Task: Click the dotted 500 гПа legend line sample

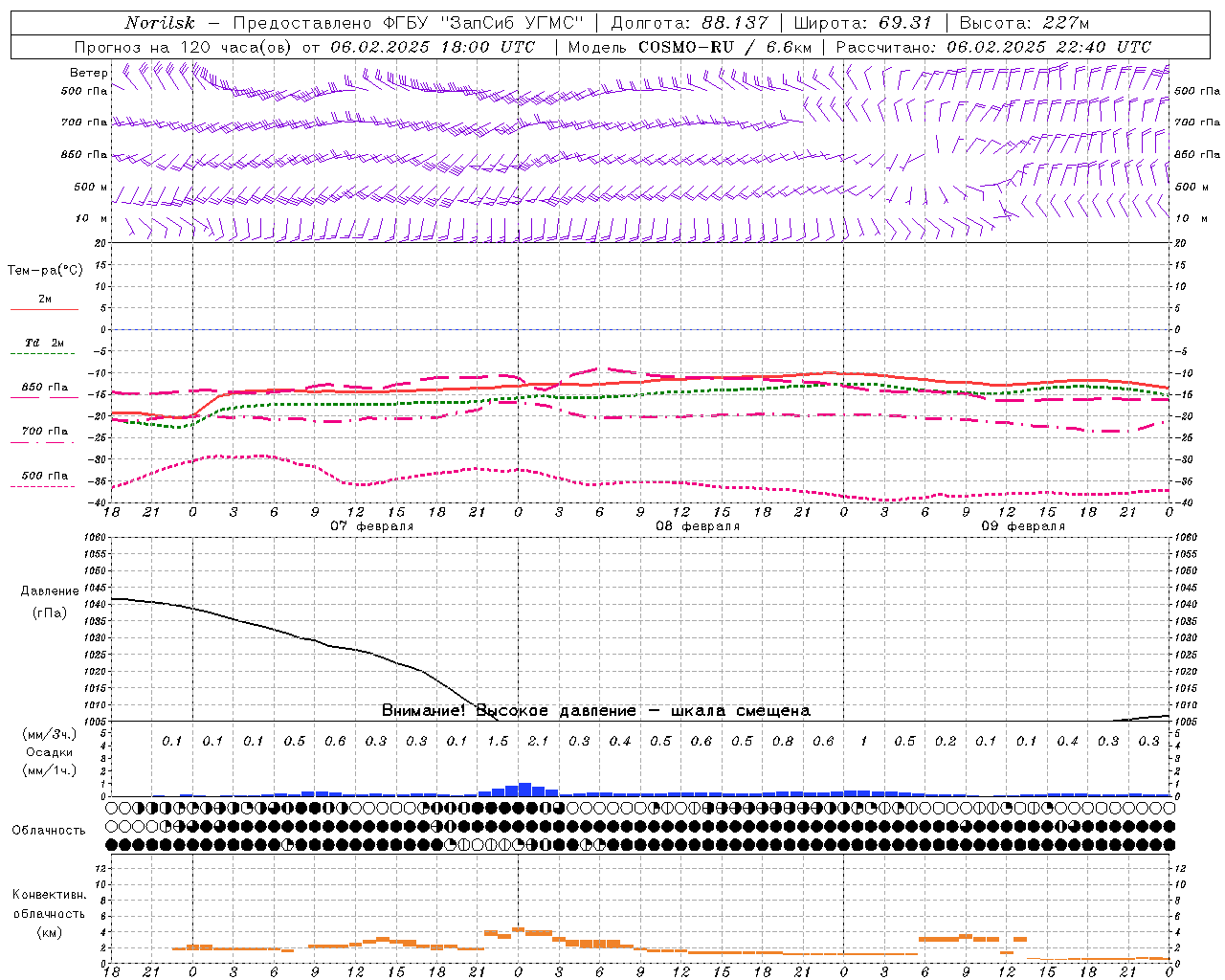Action: point(43,487)
